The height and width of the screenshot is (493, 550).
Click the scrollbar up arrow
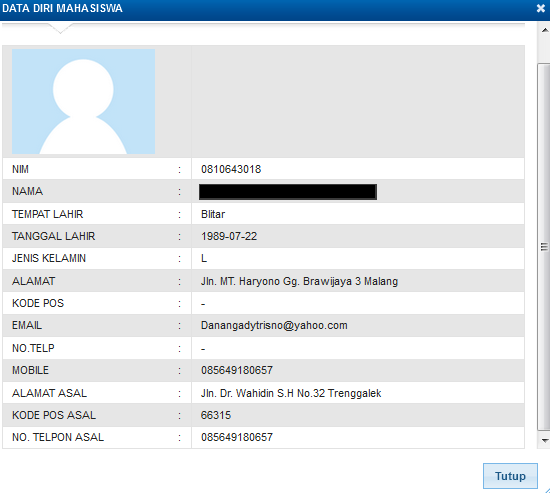[x=545, y=31]
